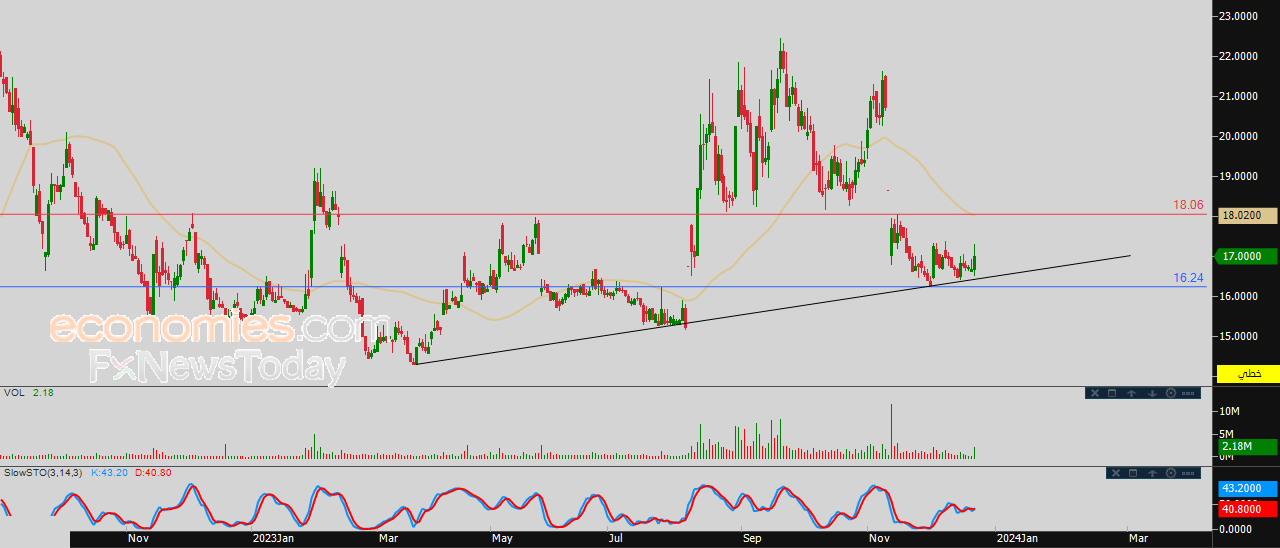Move the SlowSTO panel up
The height and width of the screenshot is (548, 1280).
1151,472
